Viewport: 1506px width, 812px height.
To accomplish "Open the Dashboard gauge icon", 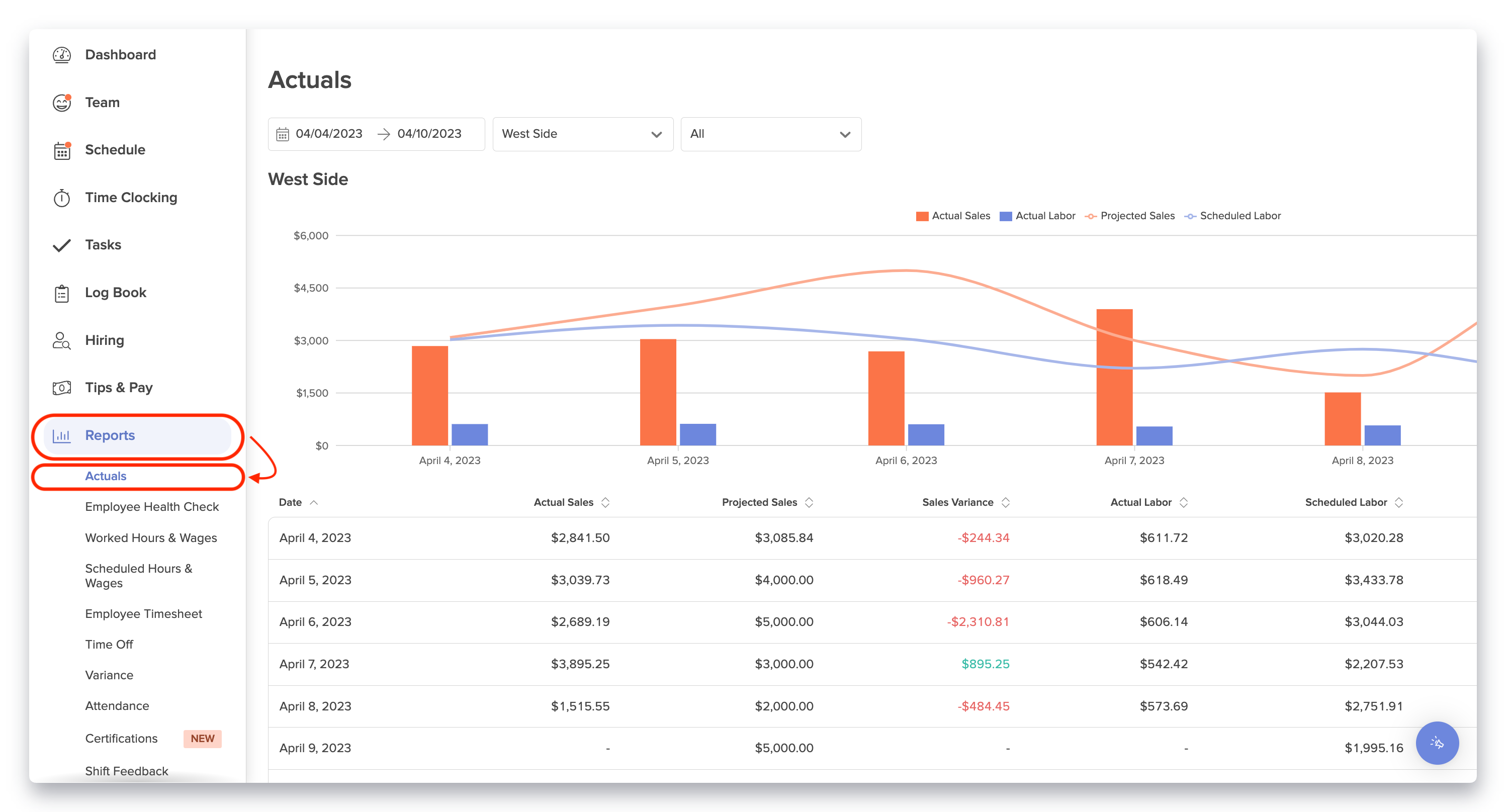I will (x=61, y=55).
